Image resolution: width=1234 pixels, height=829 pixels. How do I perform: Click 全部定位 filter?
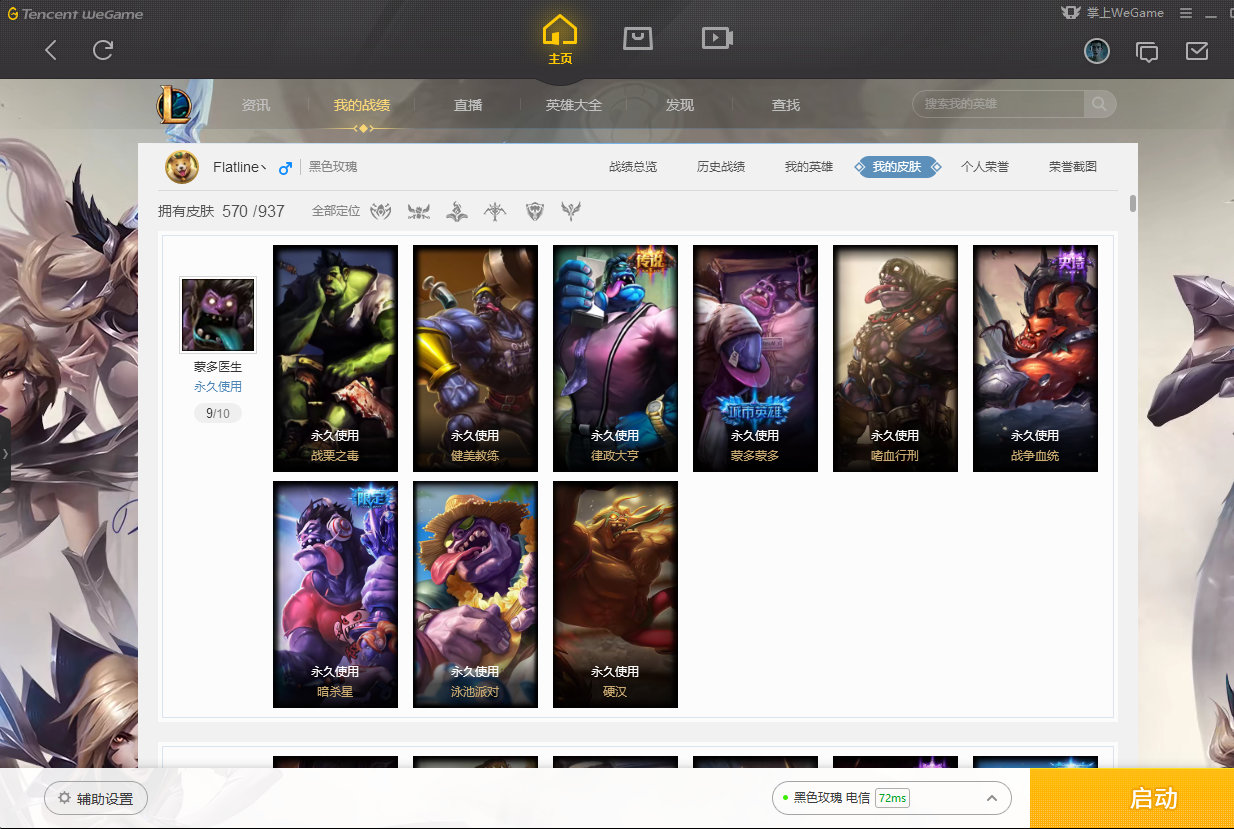click(x=336, y=211)
